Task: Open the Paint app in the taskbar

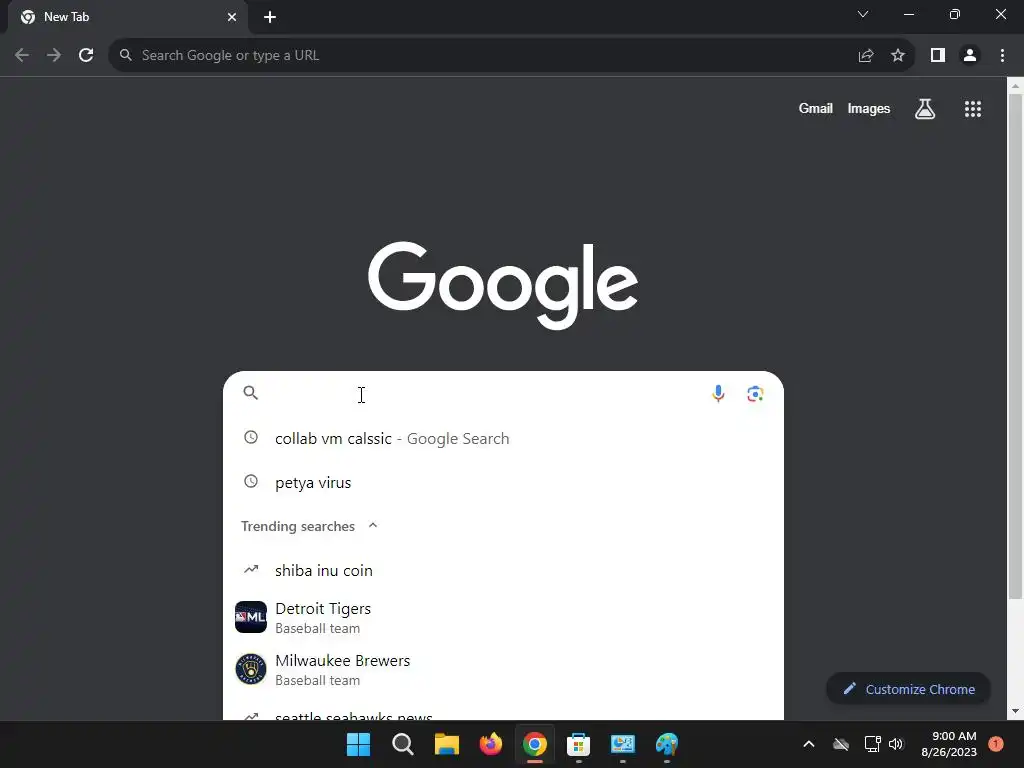Action: pyautogui.click(x=667, y=744)
